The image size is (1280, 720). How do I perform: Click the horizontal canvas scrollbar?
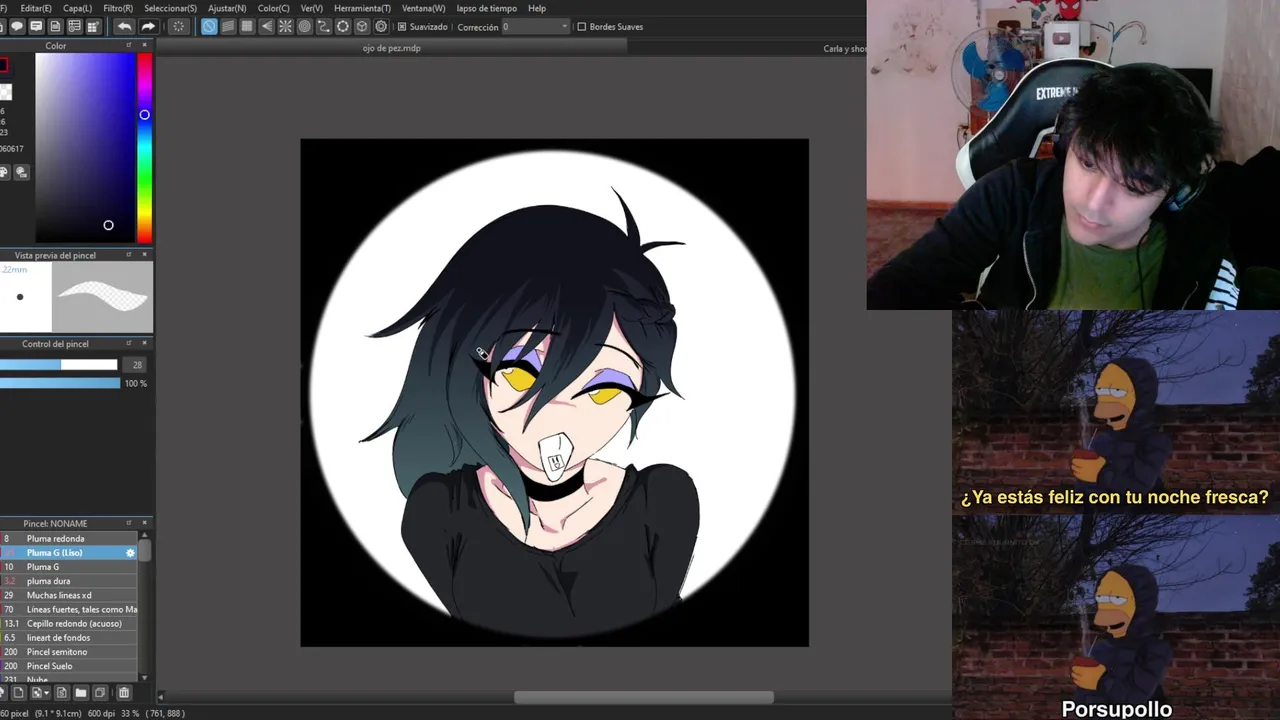click(644, 697)
